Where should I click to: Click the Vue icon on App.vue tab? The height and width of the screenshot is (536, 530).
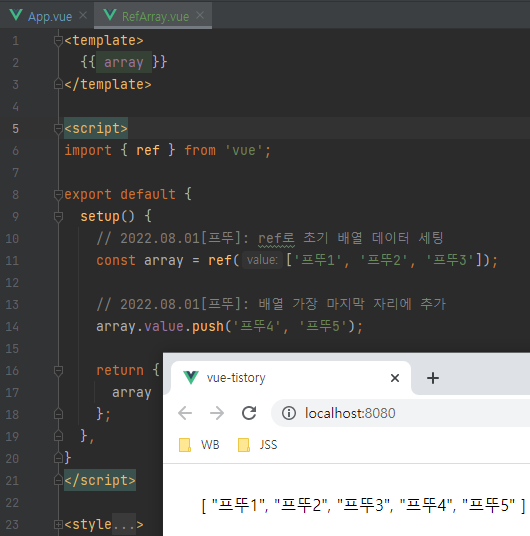click(16, 15)
